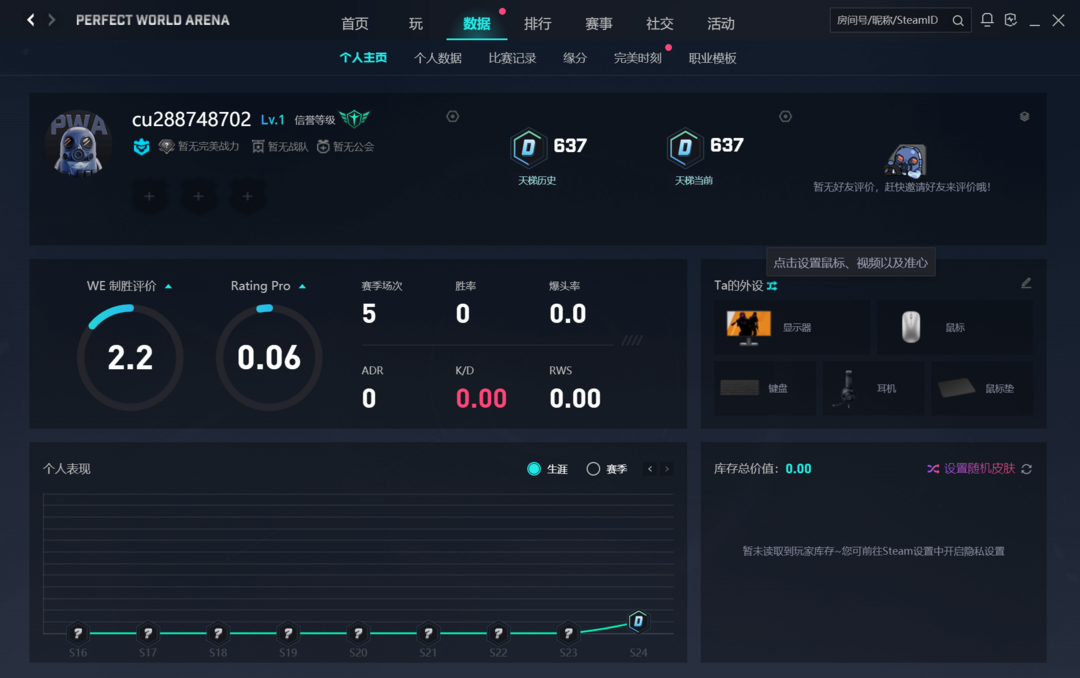Go back with the left arrow
This screenshot has width=1080, height=678.
31,20
